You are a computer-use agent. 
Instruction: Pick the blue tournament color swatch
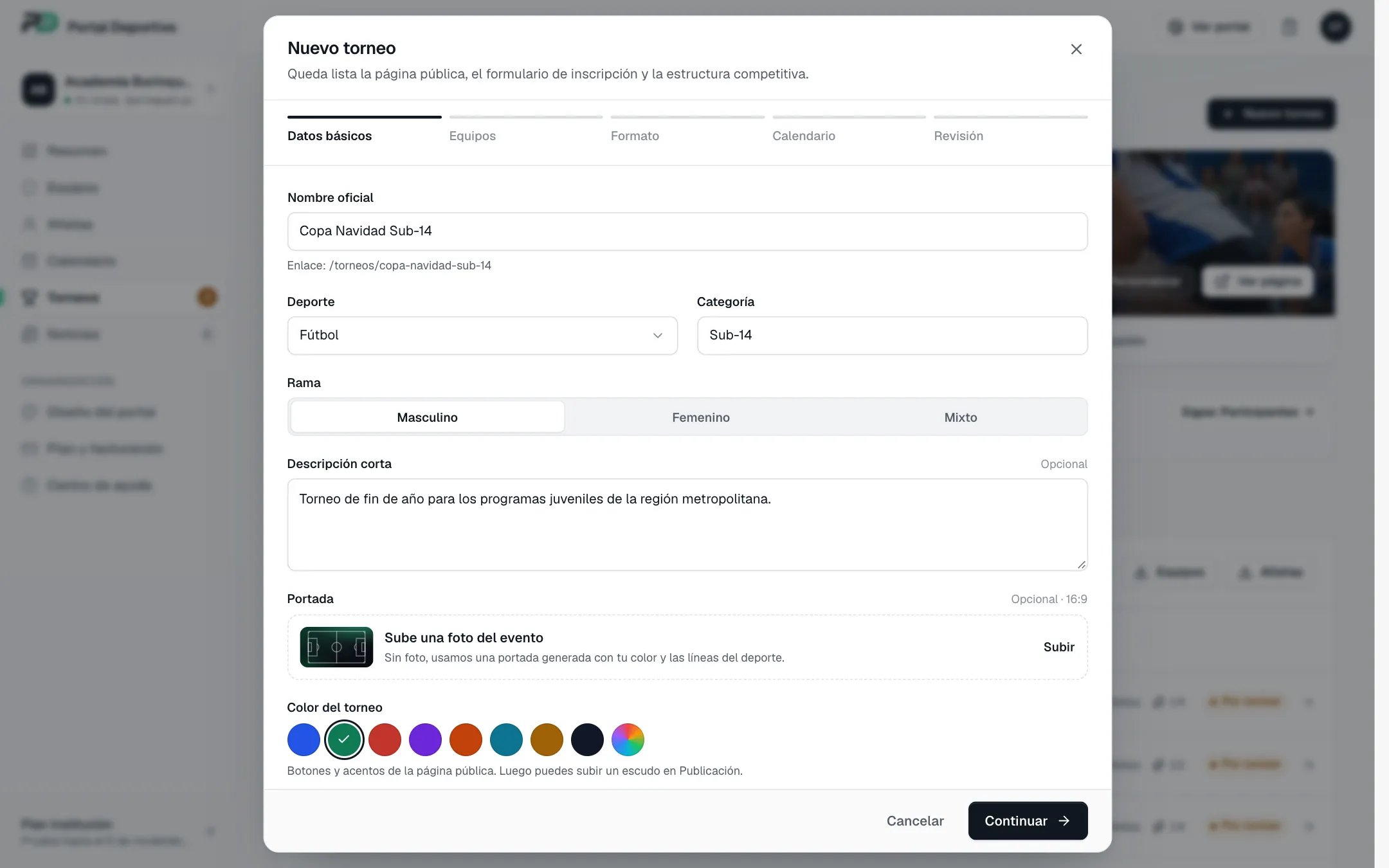[x=304, y=739]
